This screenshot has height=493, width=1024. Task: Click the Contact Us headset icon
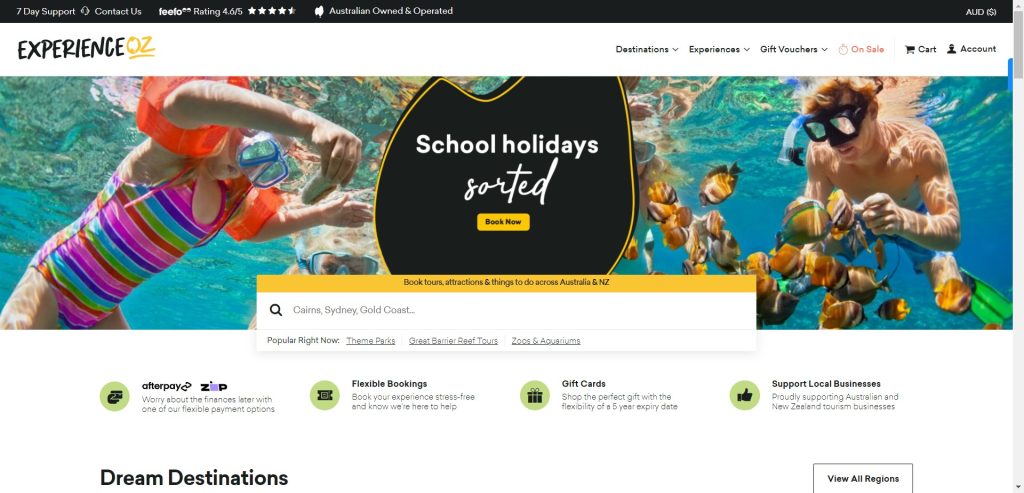85,11
